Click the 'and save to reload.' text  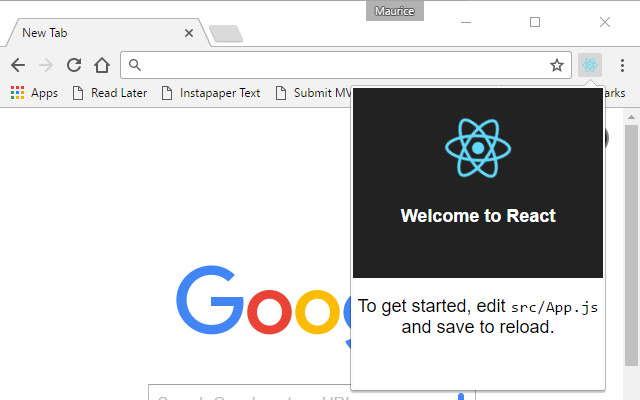(x=478, y=327)
